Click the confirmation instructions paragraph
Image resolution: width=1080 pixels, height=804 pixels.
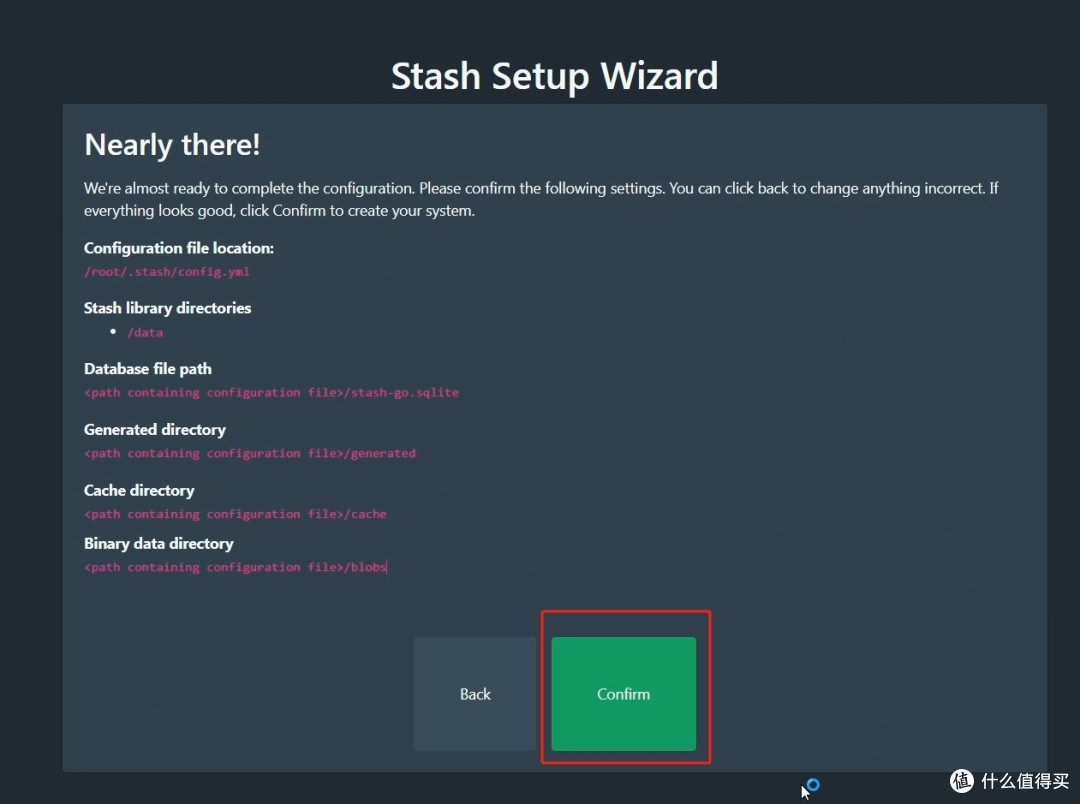(540, 199)
